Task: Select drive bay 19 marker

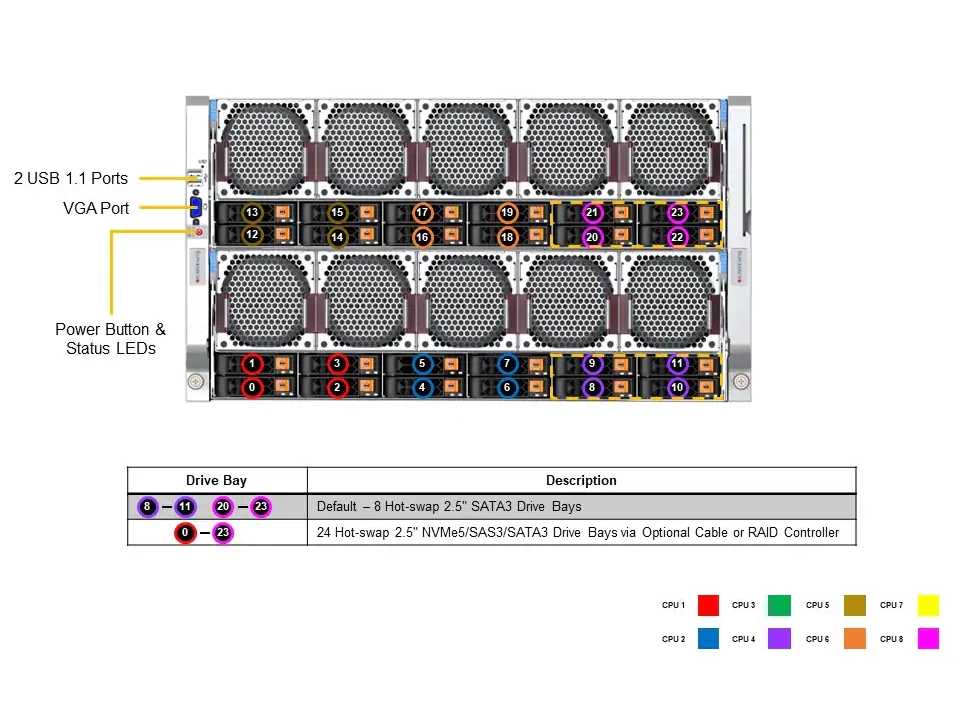Action: click(507, 212)
